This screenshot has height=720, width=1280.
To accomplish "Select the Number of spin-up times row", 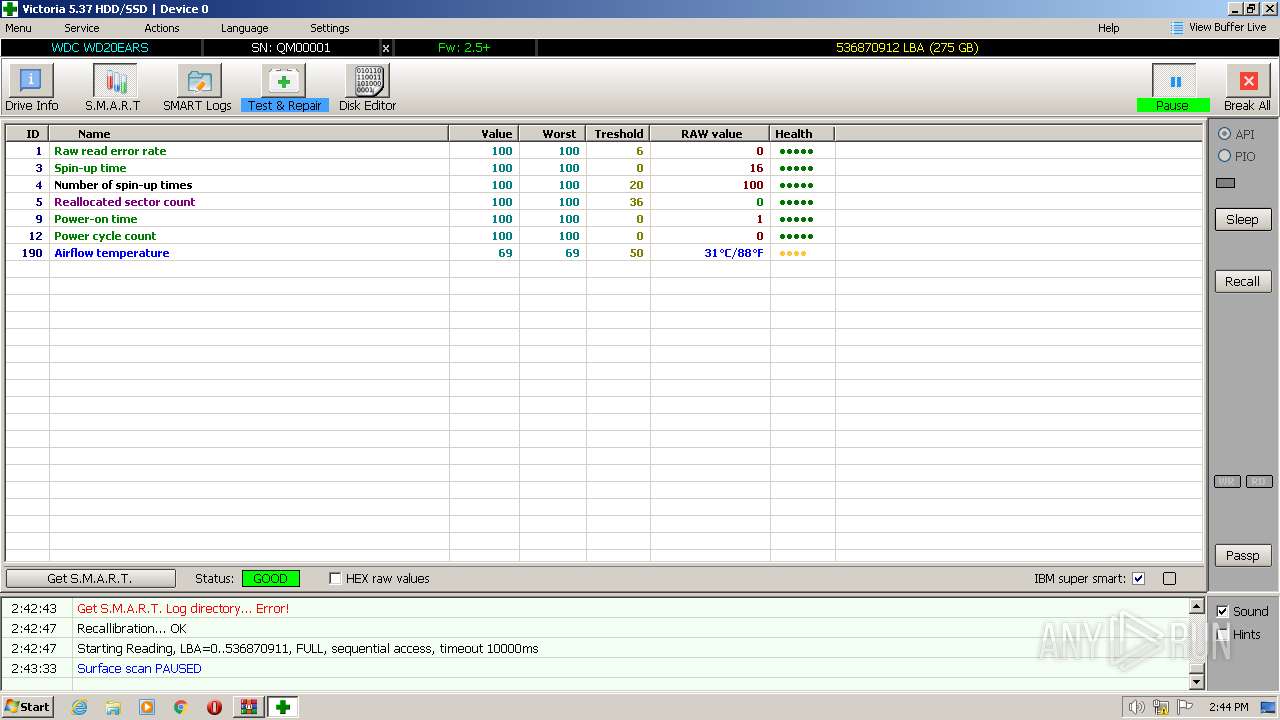I will click(x=604, y=185).
